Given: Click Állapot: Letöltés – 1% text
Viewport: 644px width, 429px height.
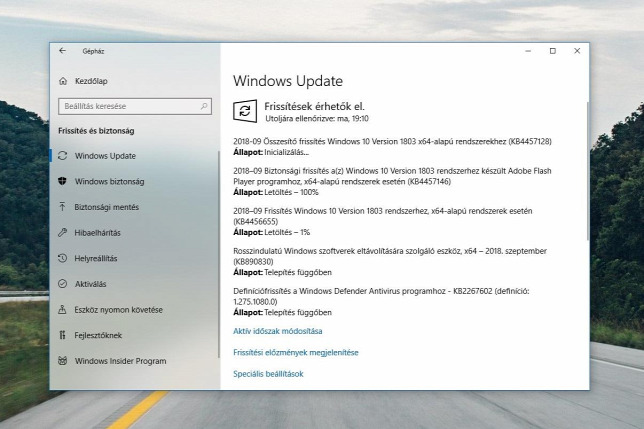Looking at the screenshot, I should (271, 232).
